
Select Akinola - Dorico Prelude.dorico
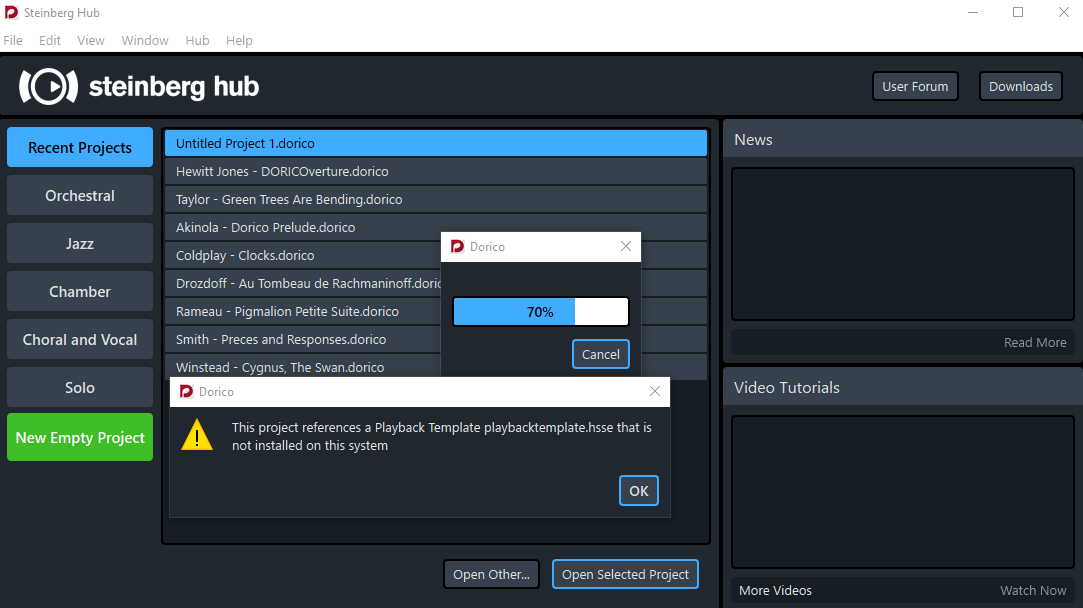436,227
